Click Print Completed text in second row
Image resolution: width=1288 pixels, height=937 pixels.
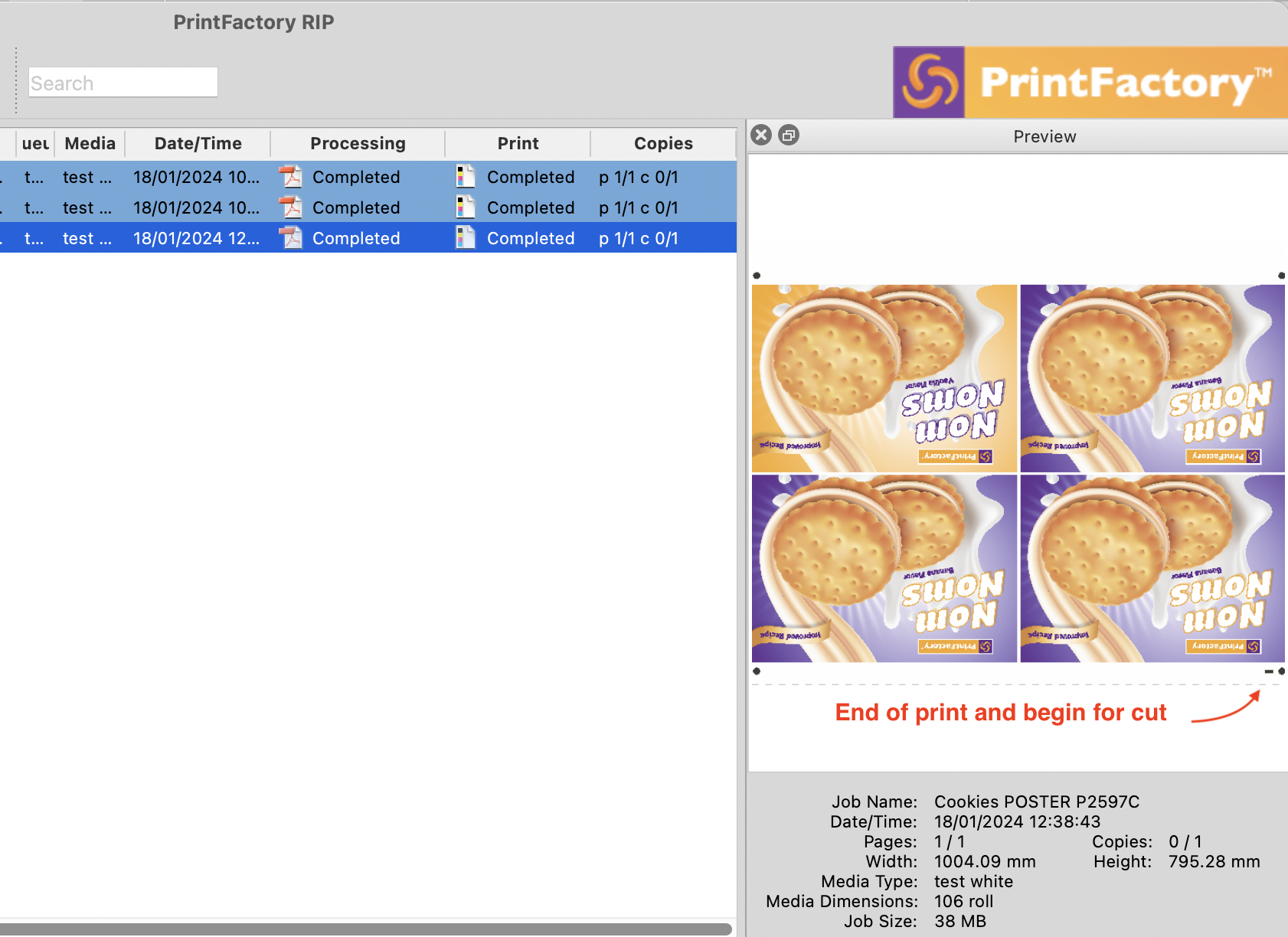pyautogui.click(x=531, y=207)
